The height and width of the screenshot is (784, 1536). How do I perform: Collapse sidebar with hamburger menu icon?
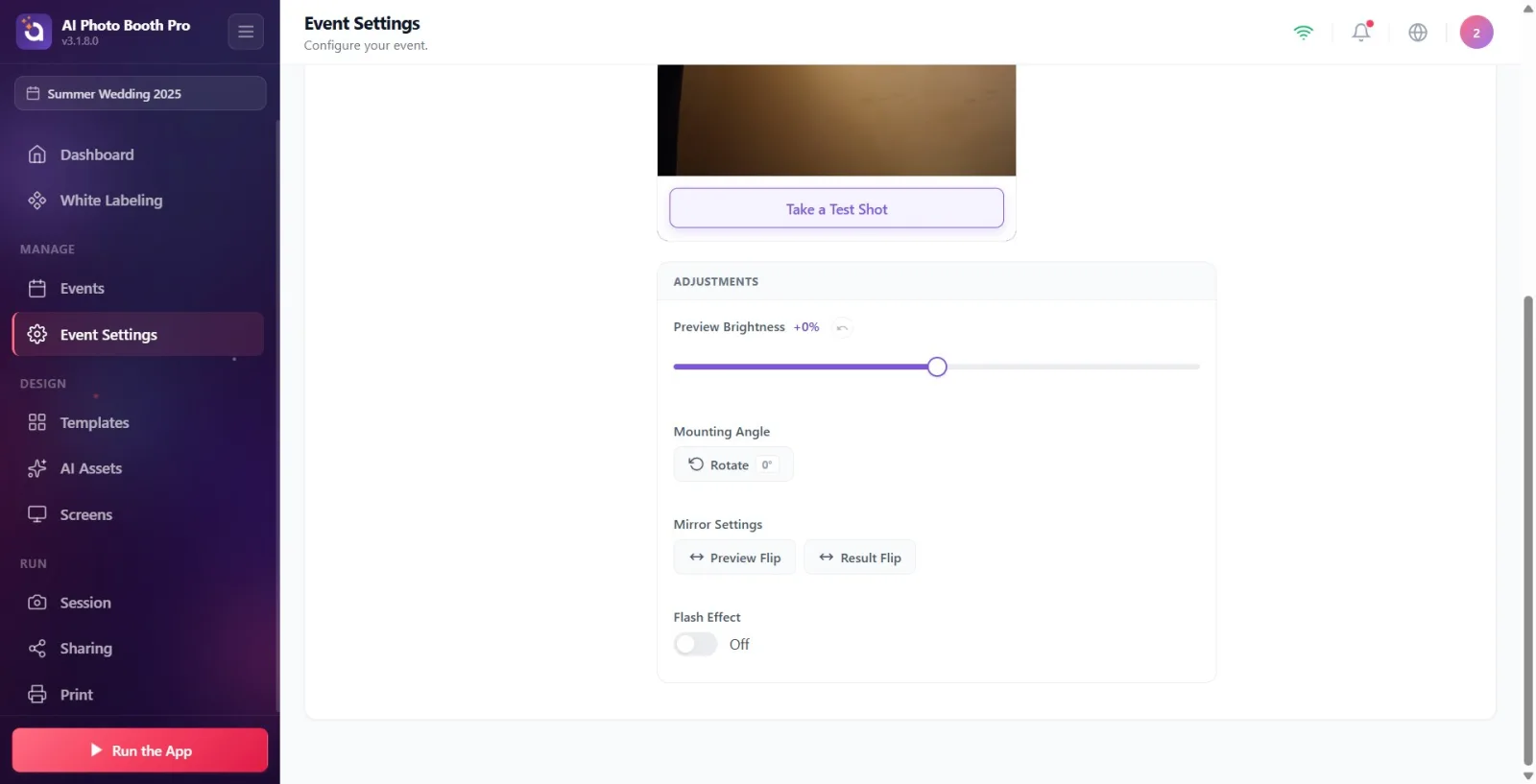pyautogui.click(x=246, y=32)
